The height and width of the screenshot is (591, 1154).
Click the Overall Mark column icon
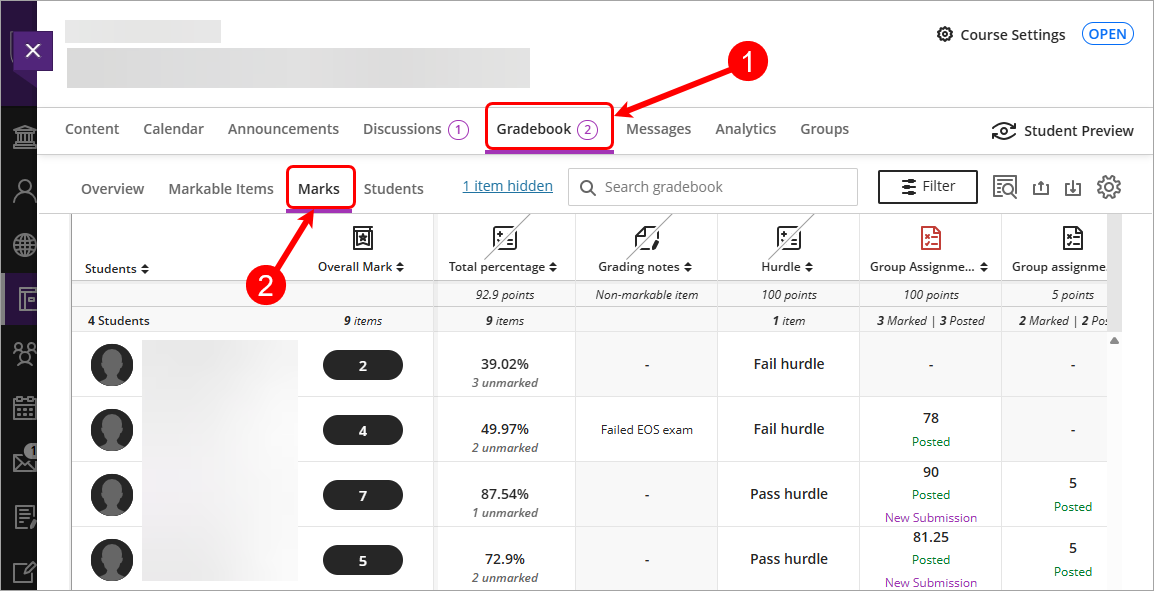pos(362,238)
